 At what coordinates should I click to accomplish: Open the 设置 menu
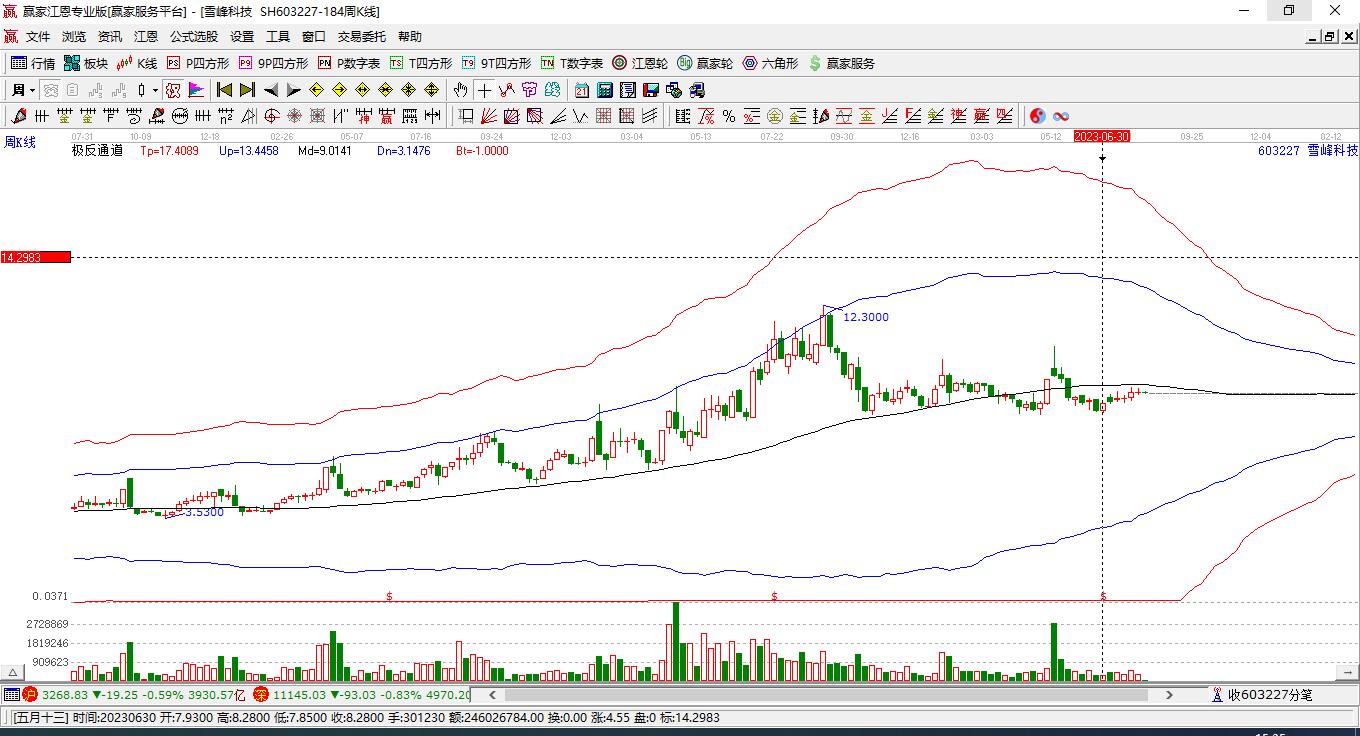(x=242, y=37)
